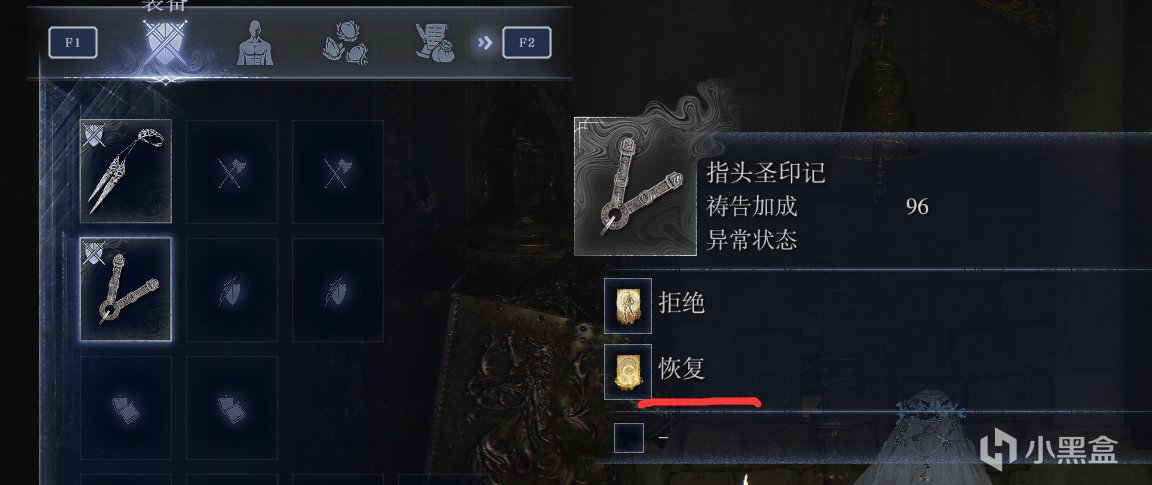Open the character body status tab
The height and width of the screenshot is (485, 1152).
point(254,43)
